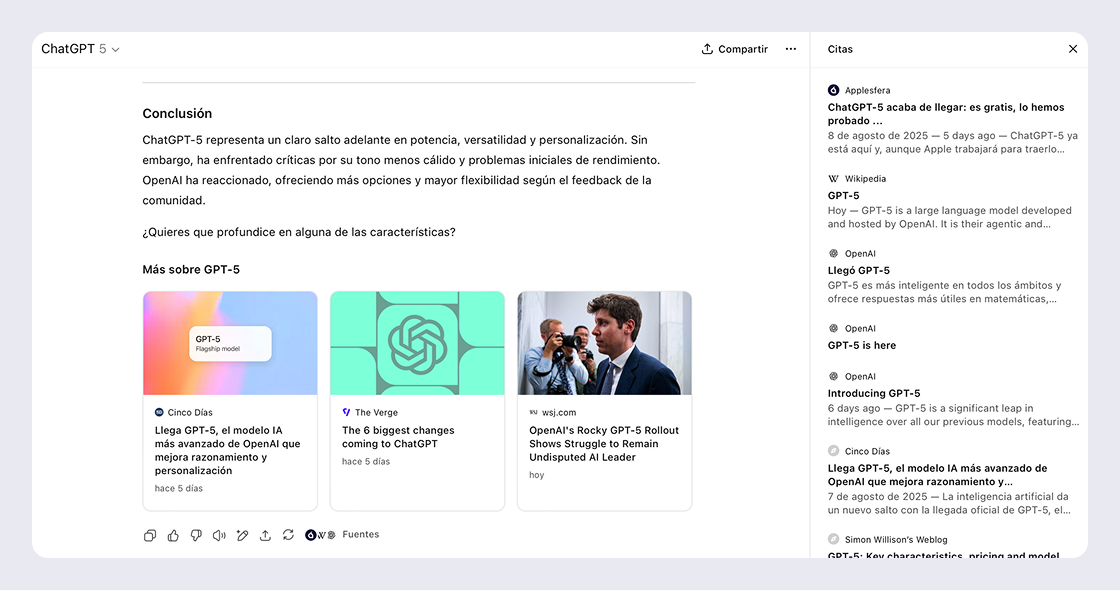Open the 'Introducing GPT-5' citation
The width and height of the screenshot is (1120, 591).
coord(953,399)
